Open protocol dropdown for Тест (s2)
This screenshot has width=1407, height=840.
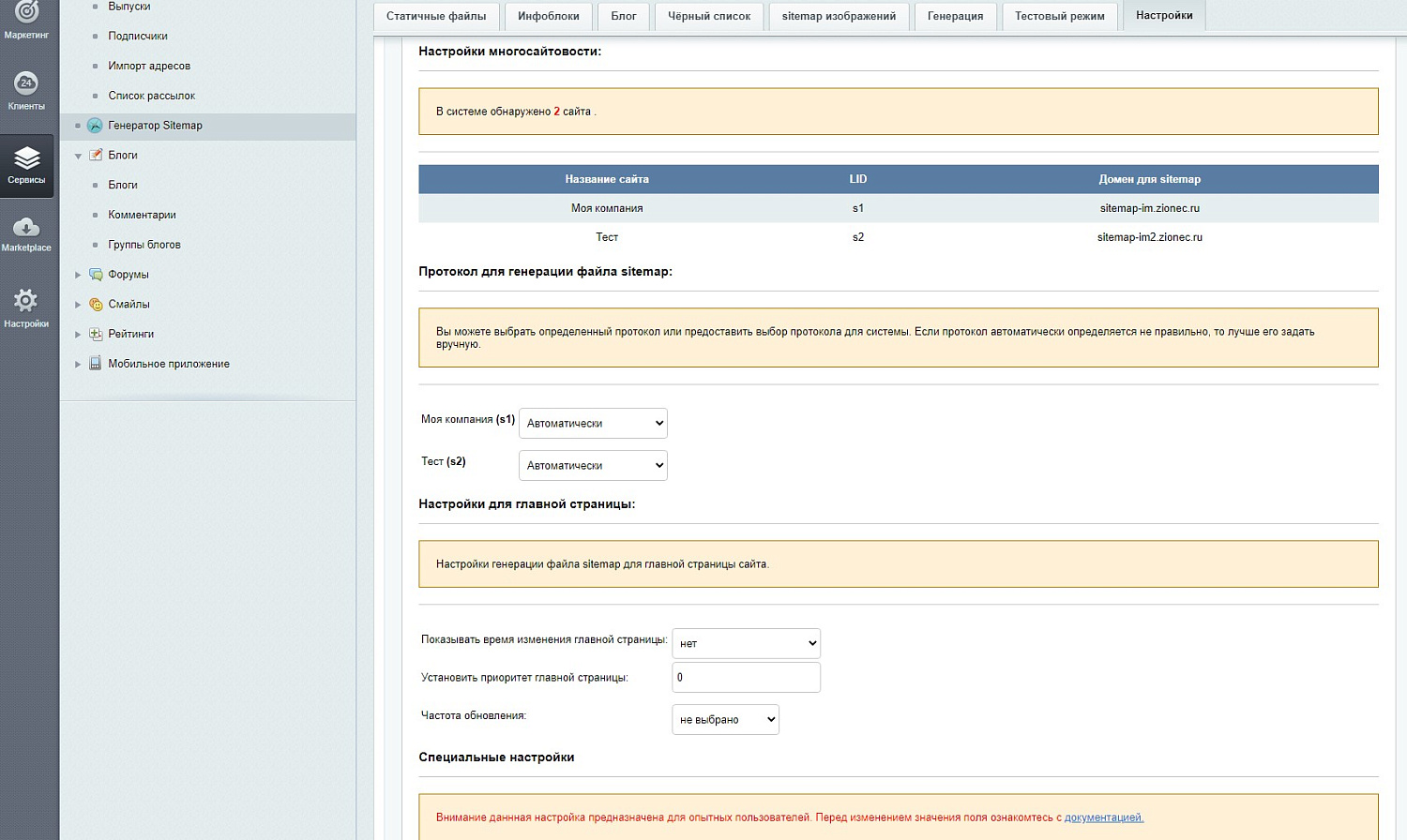[x=592, y=465]
